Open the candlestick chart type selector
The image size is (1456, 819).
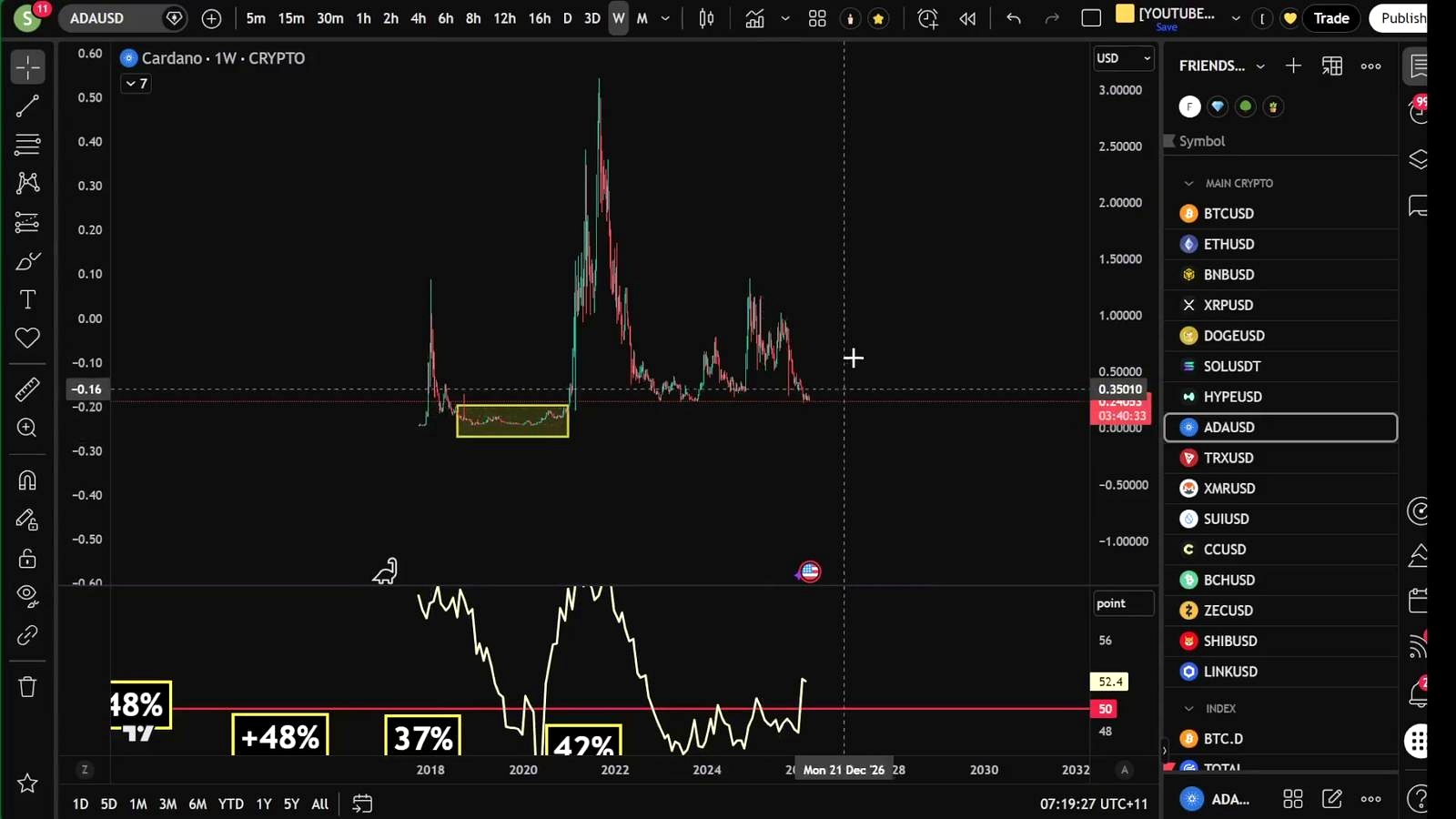click(706, 18)
